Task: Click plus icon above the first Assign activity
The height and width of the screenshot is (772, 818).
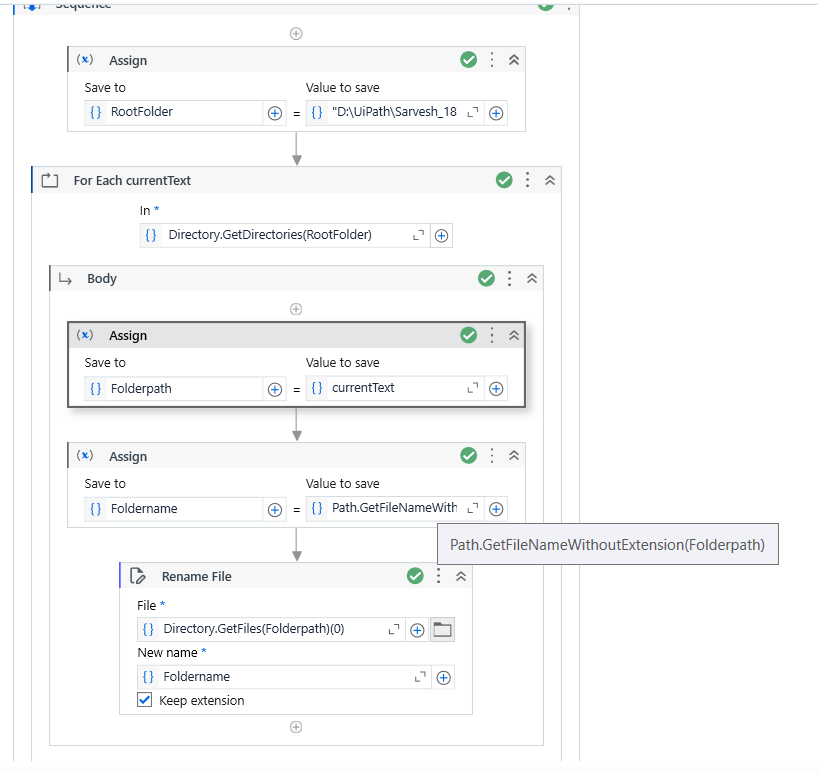Action: [296, 33]
